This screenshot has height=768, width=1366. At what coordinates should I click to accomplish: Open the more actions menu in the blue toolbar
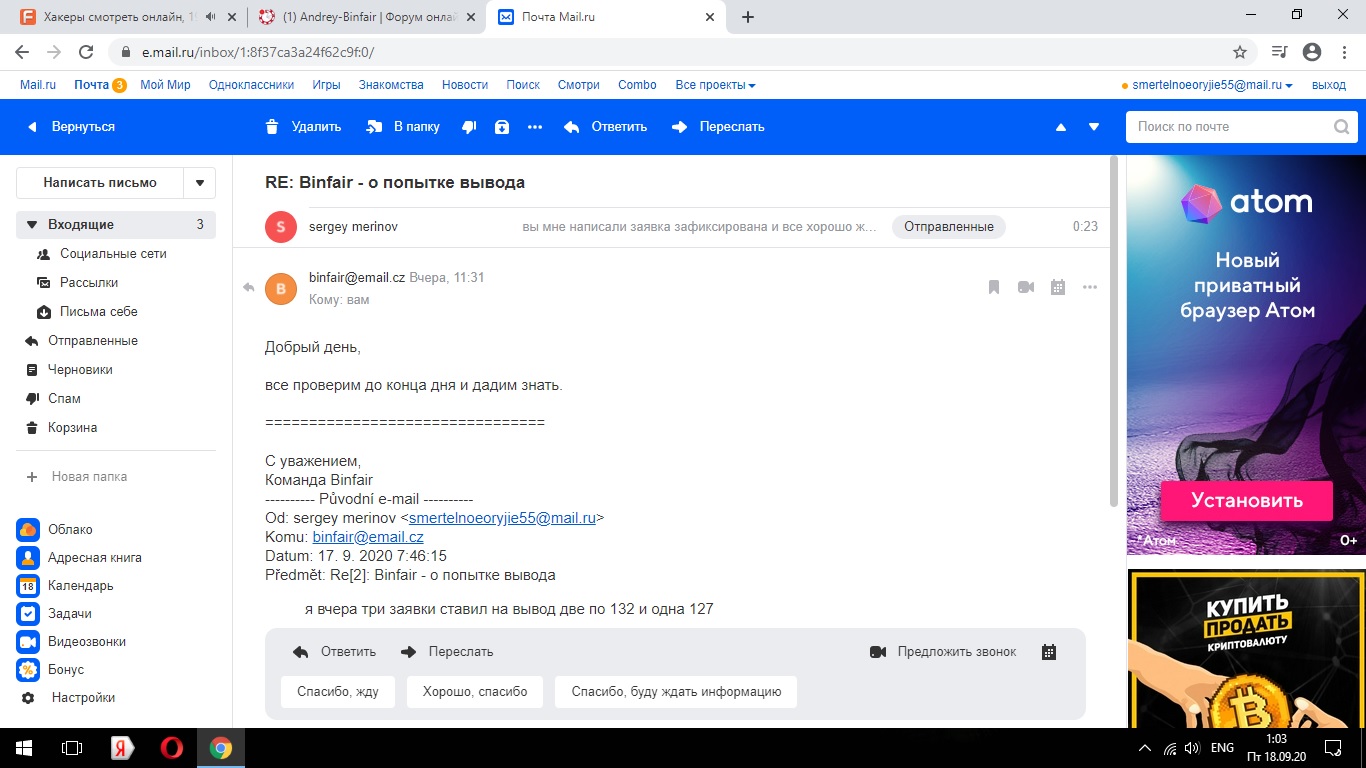pos(535,127)
